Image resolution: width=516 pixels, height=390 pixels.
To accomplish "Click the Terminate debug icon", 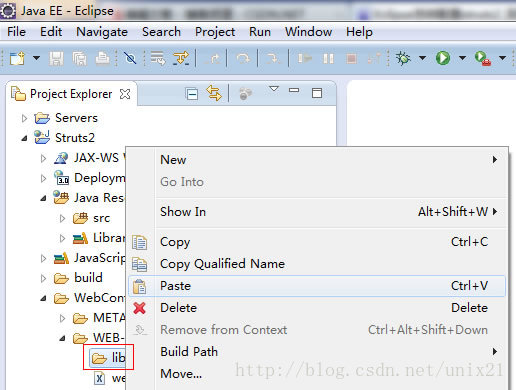I will click(351, 59).
